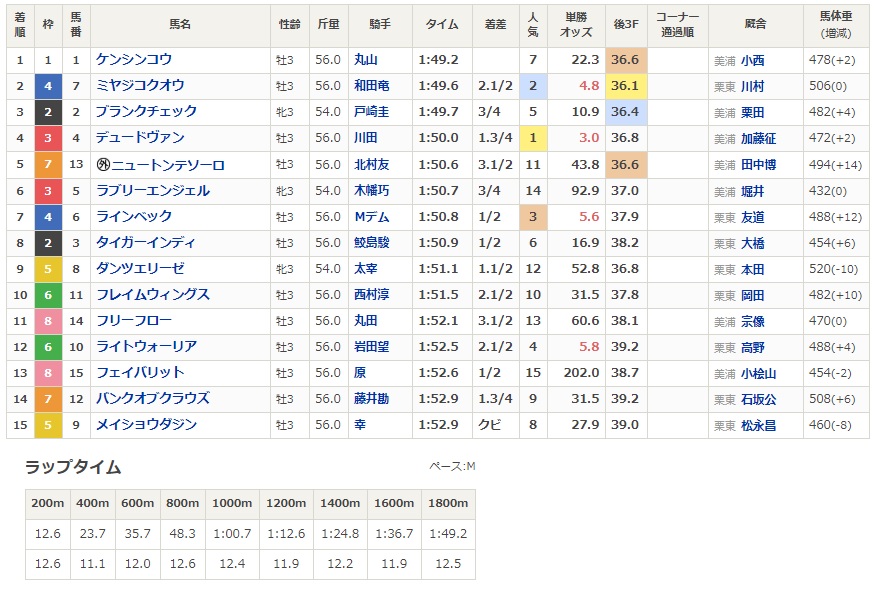This screenshot has width=878, height=590.
Task: Click the blue frame 4 swatch for ミヤジコクオウ
Action: tap(48, 86)
